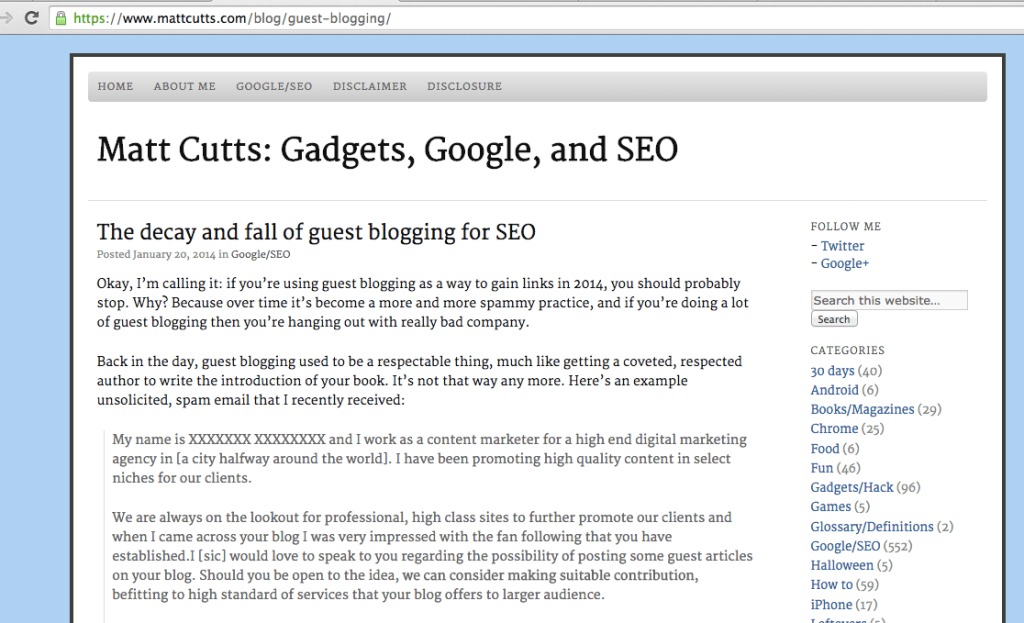Open the Halloween category
The image size is (1024, 623).
(842, 566)
